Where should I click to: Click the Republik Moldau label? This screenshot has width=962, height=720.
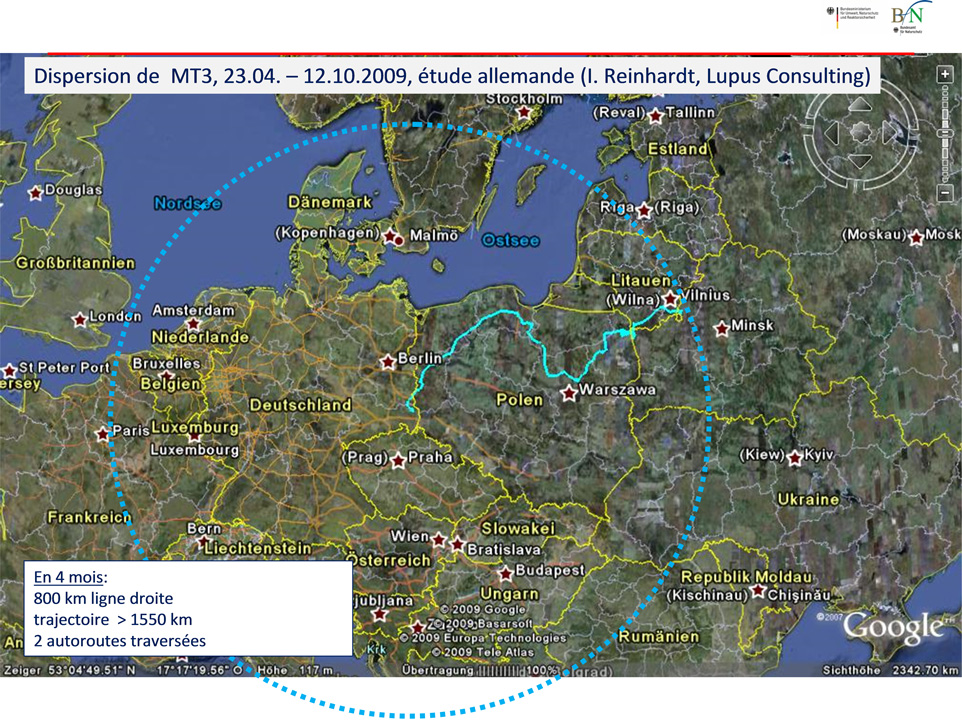(x=746, y=577)
